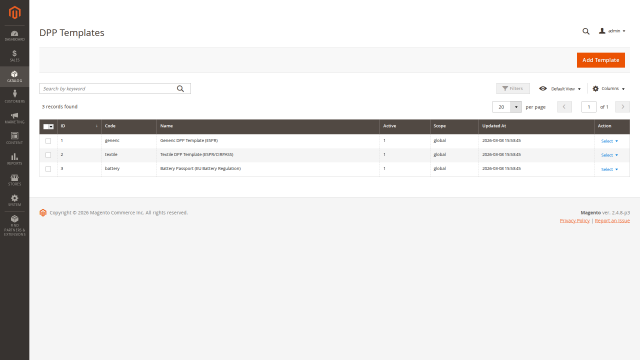The width and height of the screenshot is (640, 360).
Task: Open the Stores sidebar menu
Action: tap(14, 180)
